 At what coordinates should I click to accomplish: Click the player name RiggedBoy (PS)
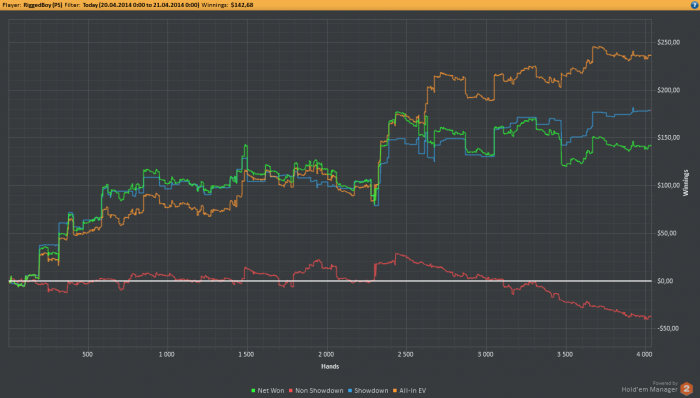coord(43,5)
